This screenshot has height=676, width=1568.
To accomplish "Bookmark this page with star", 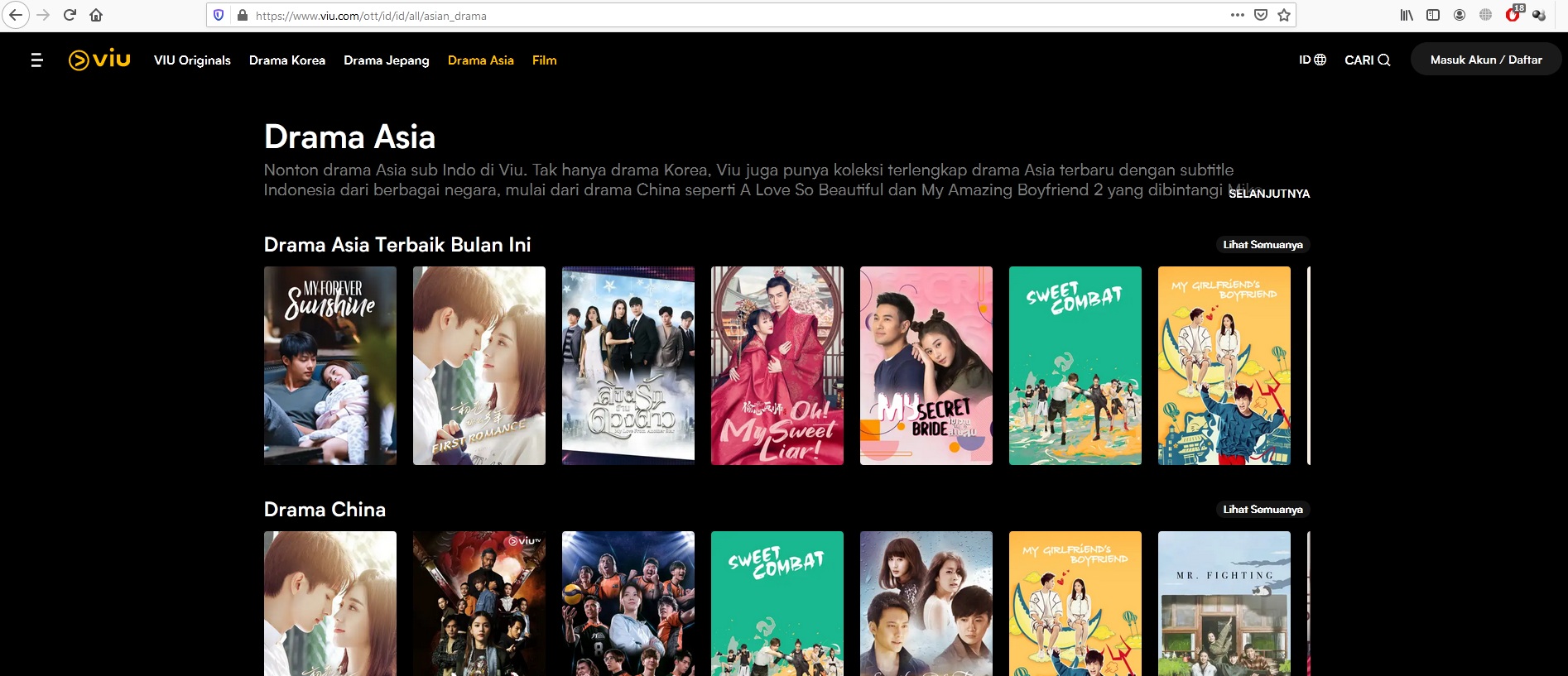I will tap(1284, 15).
